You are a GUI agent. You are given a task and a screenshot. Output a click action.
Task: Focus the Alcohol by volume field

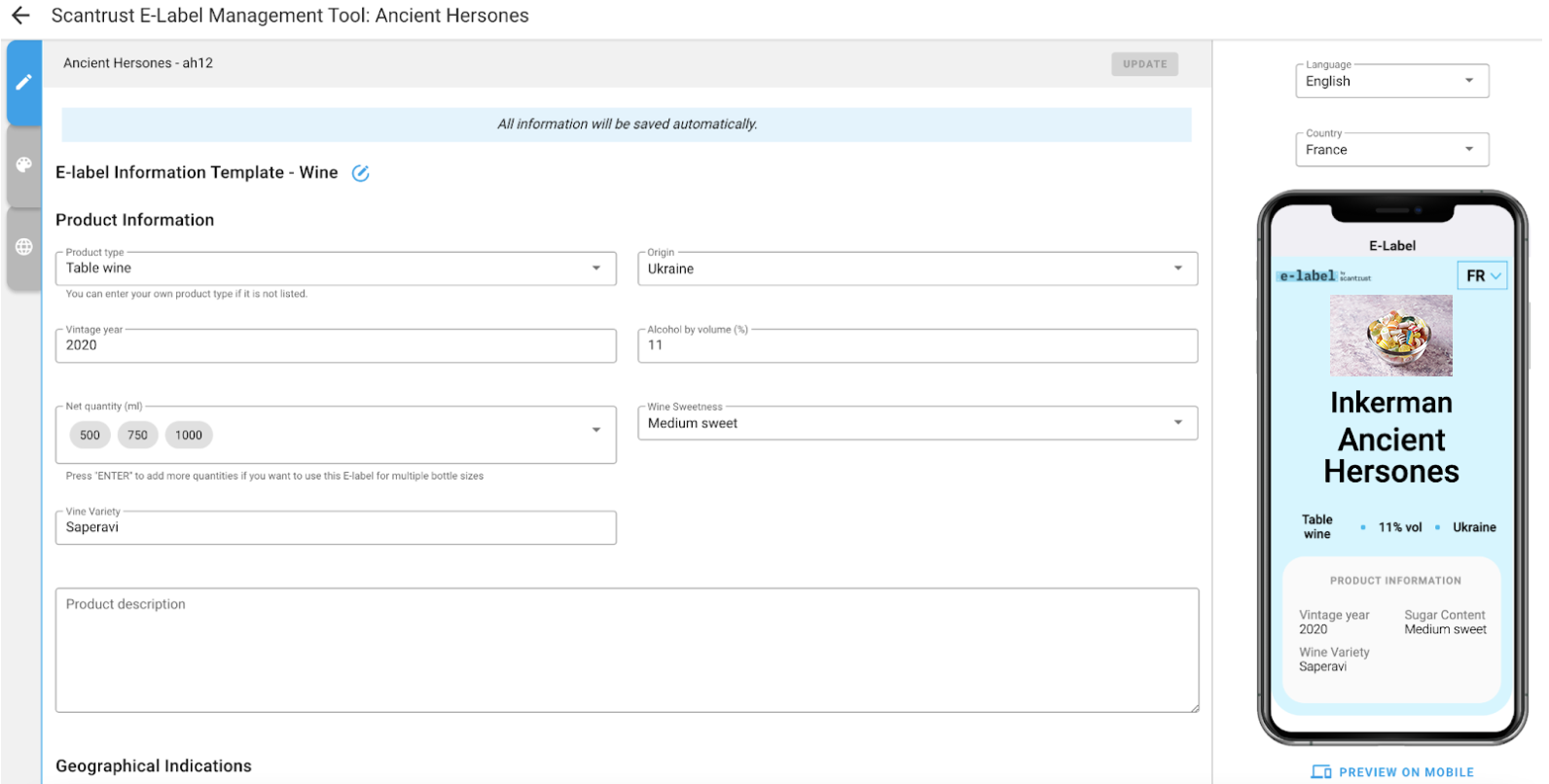click(918, 345)
